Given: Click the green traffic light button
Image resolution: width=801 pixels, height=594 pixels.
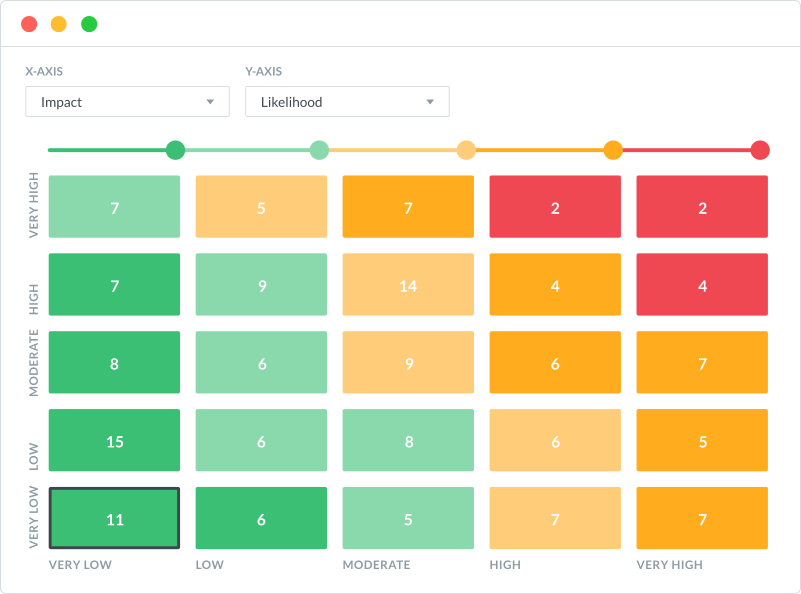Looking at the screenshot, I should click(x=89, y=23).
